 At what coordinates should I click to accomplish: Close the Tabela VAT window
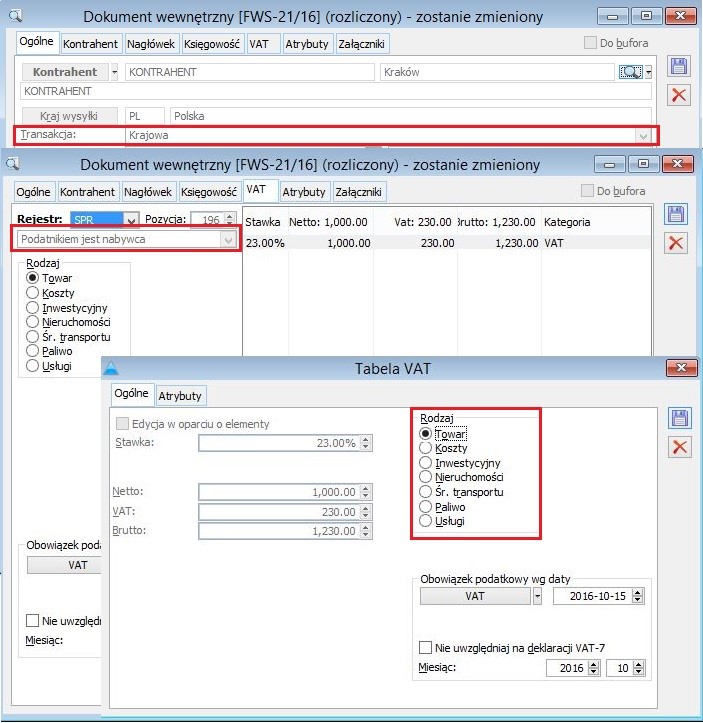tap(681, 368)
